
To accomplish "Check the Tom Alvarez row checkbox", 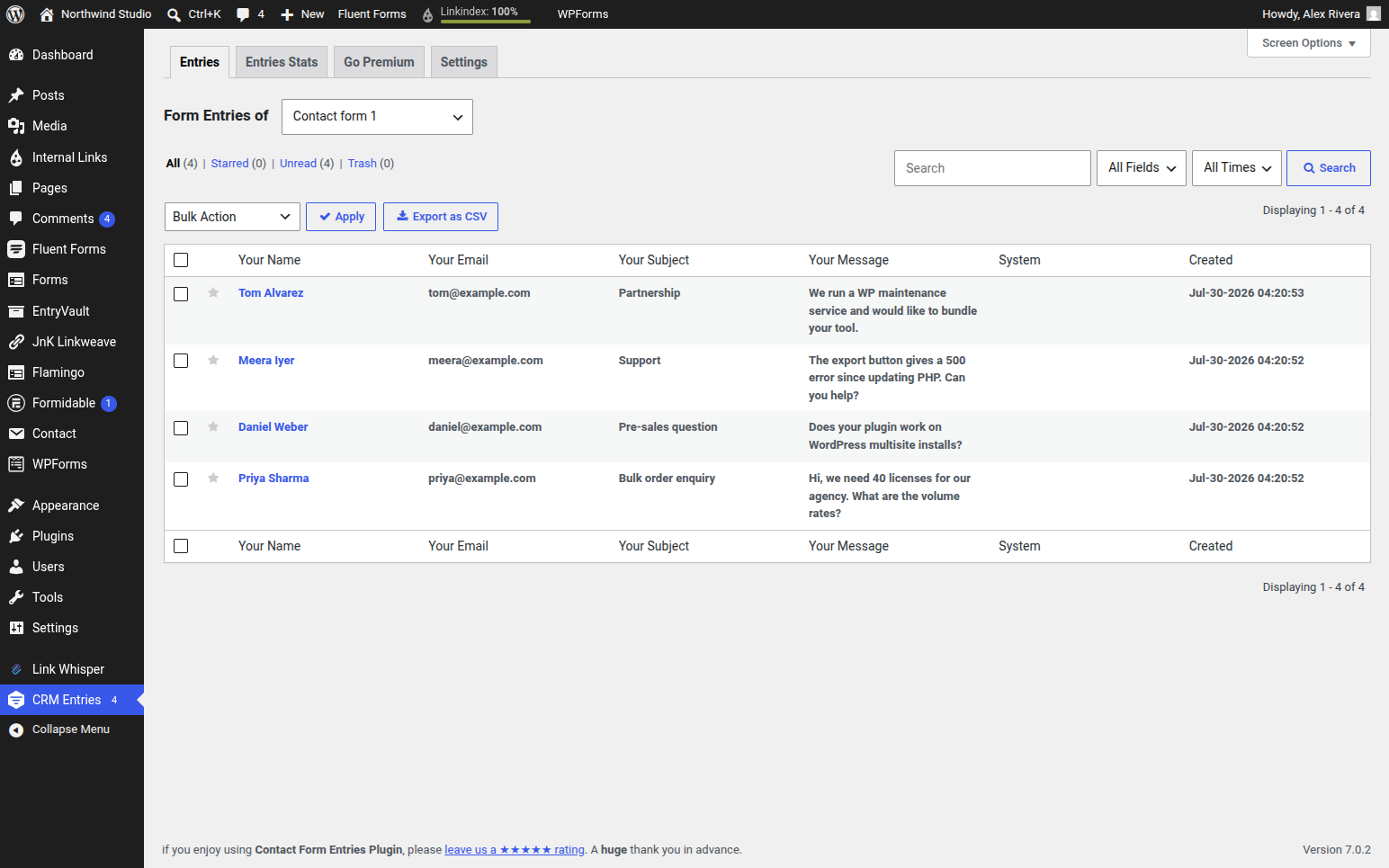I will click(181, 294).
